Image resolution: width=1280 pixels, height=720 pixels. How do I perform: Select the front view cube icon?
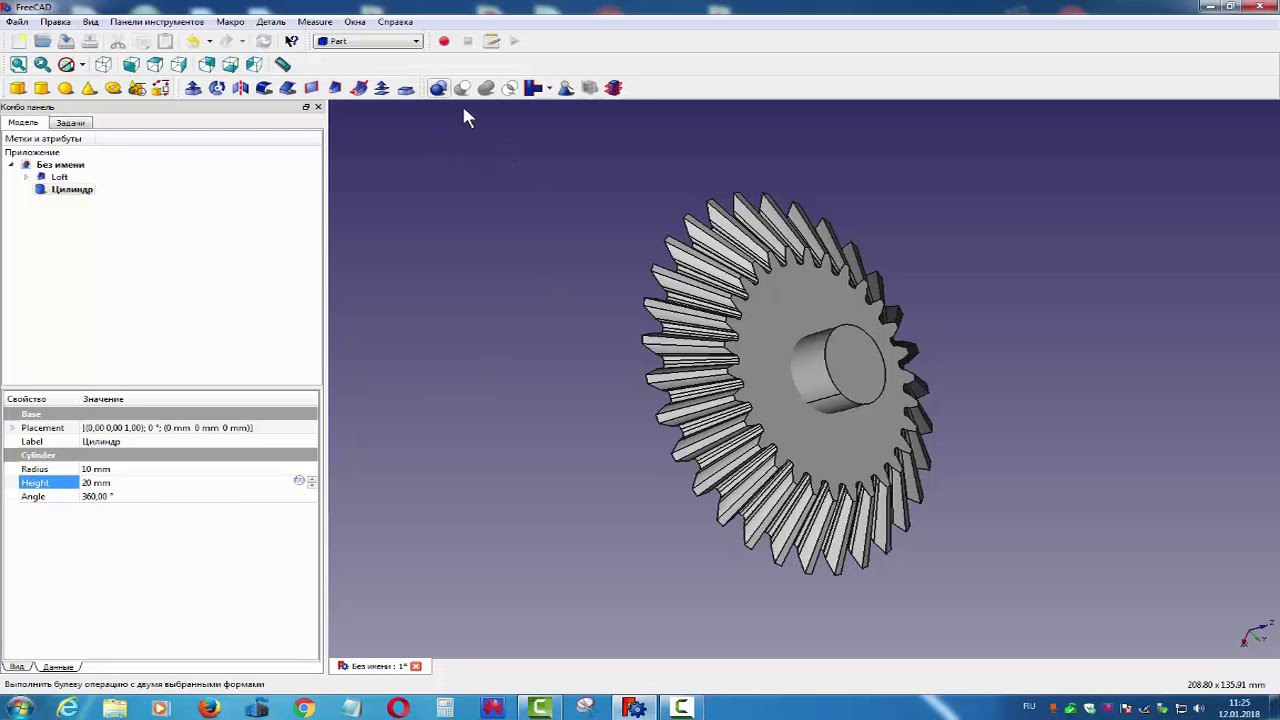pyautogui.click(x=131, y=64)
